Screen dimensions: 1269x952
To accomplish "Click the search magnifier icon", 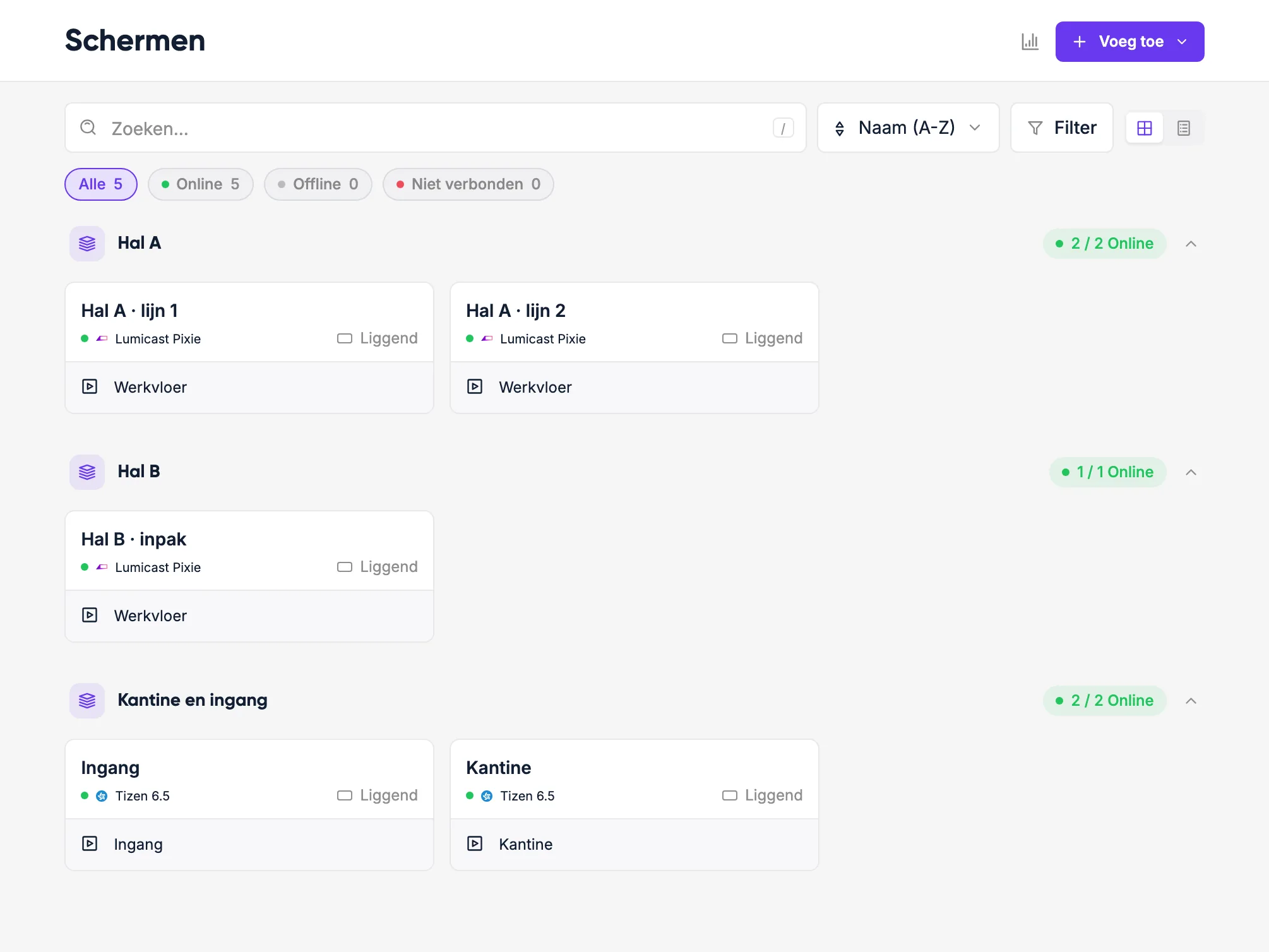I will click(x=88, y=128).
